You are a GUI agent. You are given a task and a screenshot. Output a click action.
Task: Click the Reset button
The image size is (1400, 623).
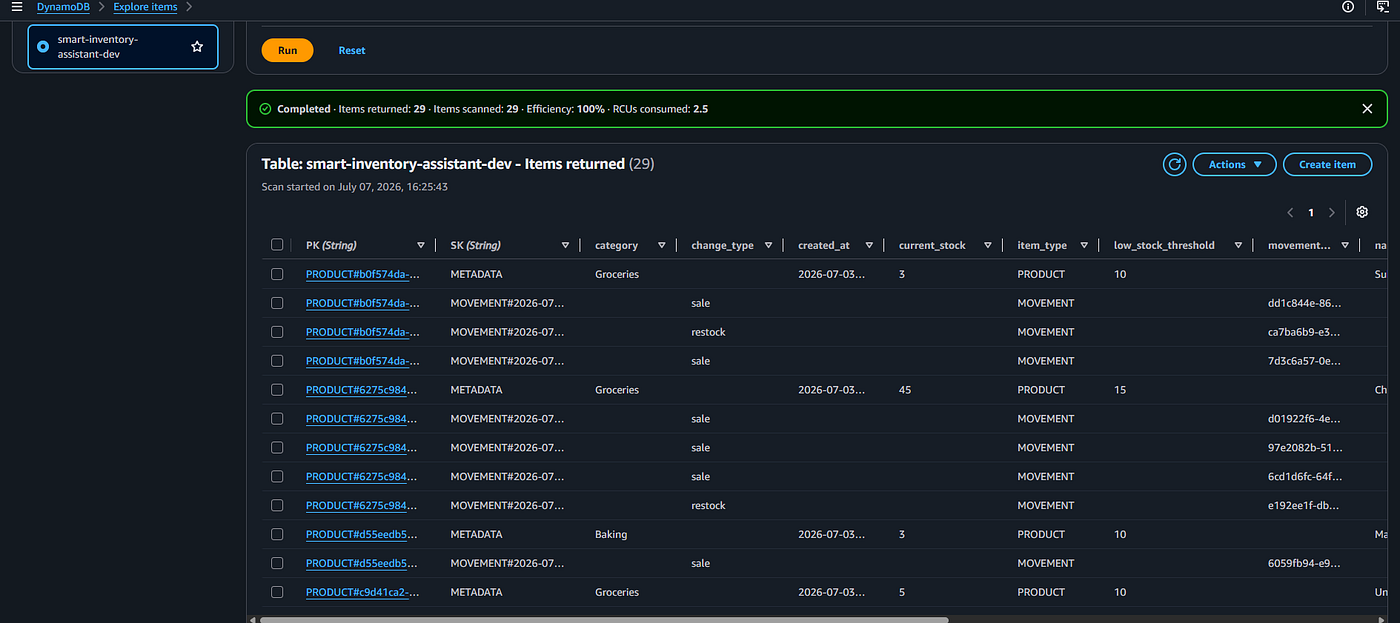pyautogui.click(x=352, y=50)
